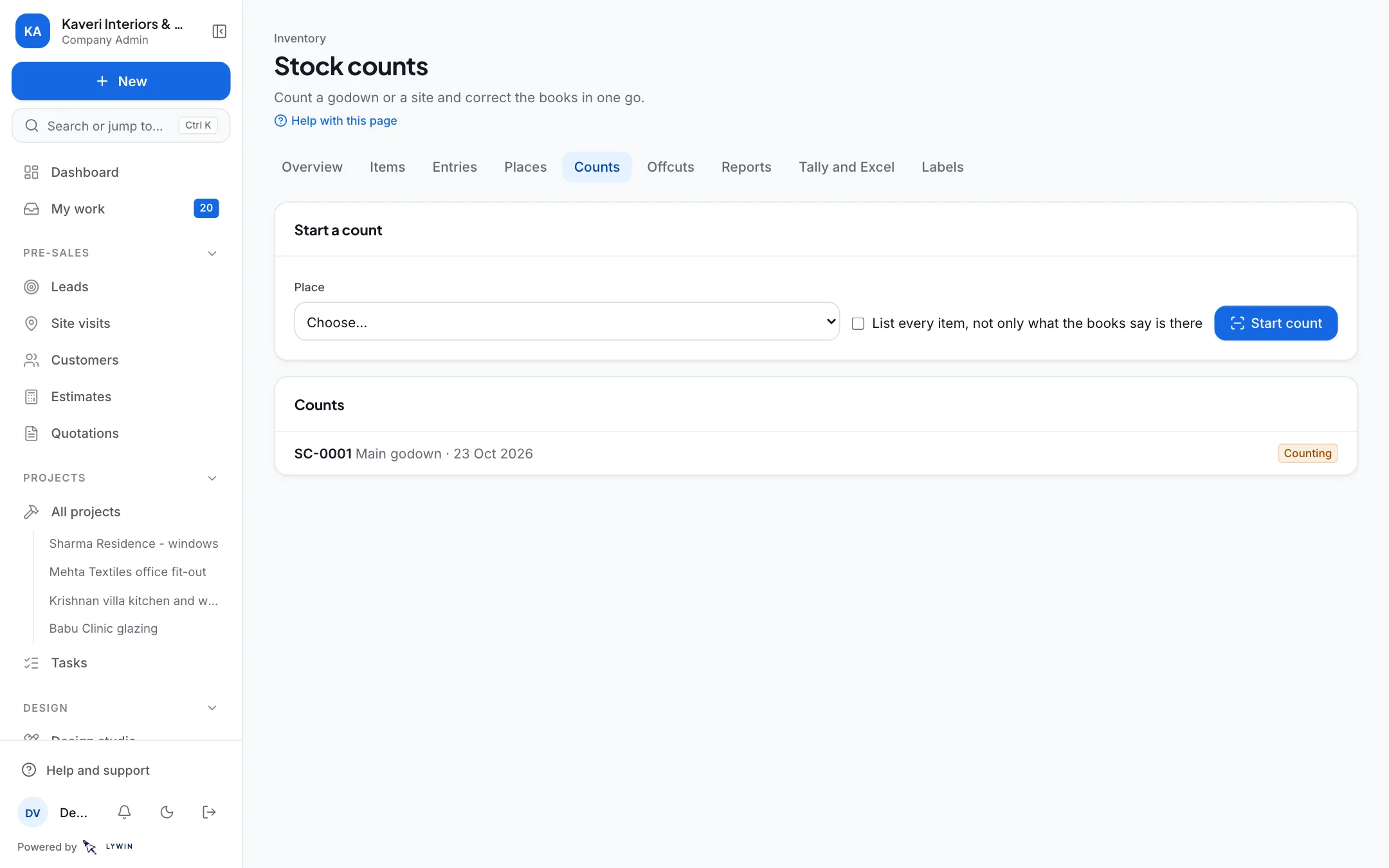Viewport: 1389px width, 868px height.
Task: Click the KA company logo badge
Action: [33, 31]
